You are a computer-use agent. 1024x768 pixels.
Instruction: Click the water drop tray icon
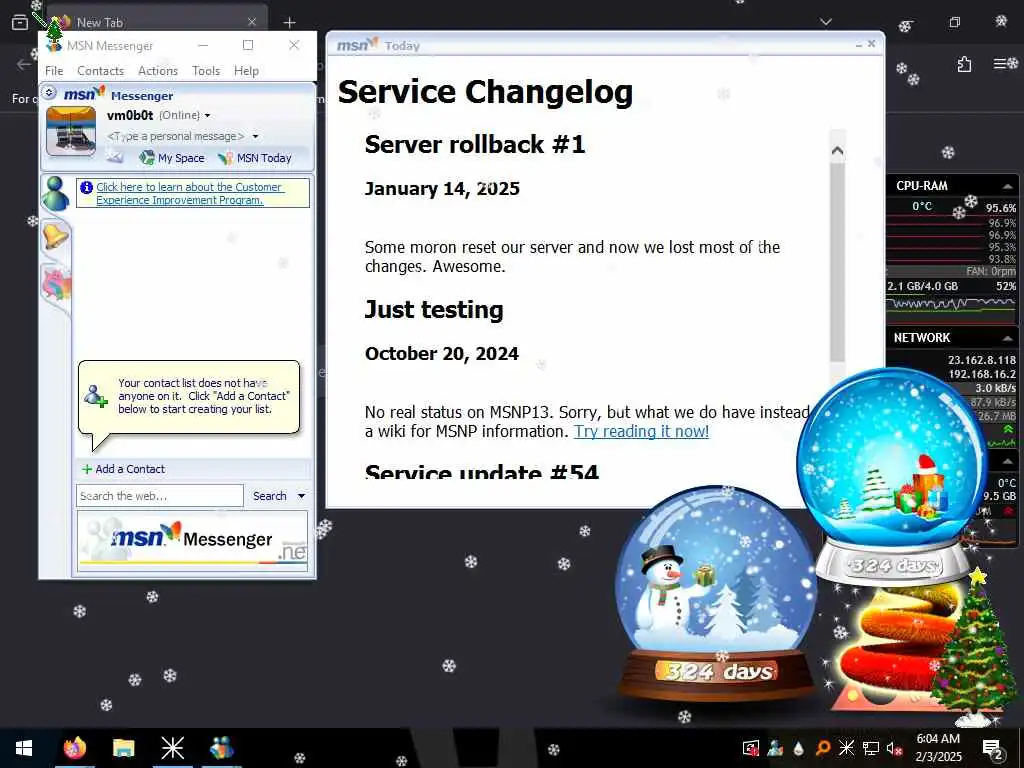pyautogui.click(x=798, y=748)
